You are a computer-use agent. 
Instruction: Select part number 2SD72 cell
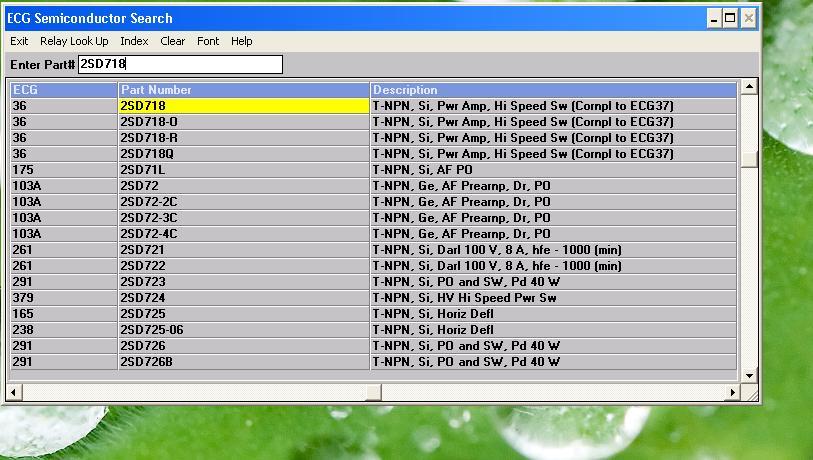click(x=244, y=186)
